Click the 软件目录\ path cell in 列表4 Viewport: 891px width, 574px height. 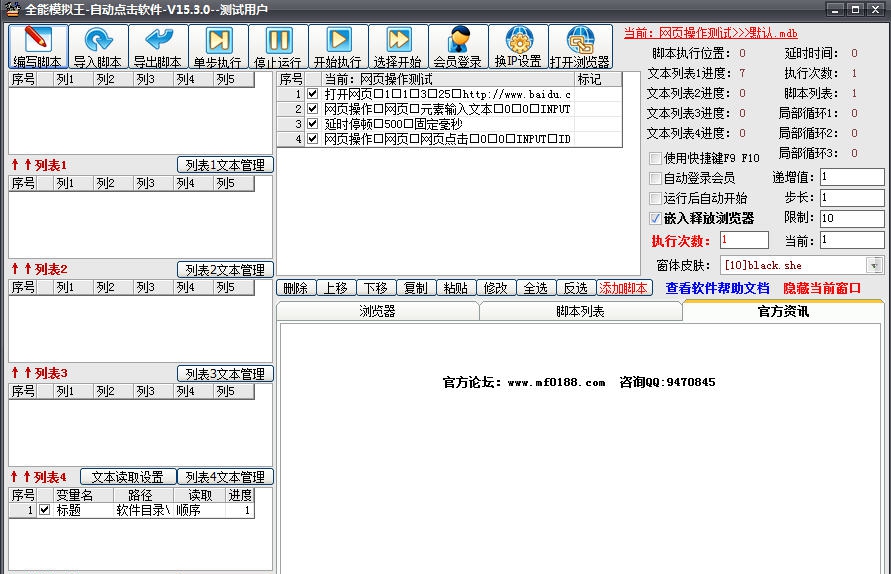point(143,510)
